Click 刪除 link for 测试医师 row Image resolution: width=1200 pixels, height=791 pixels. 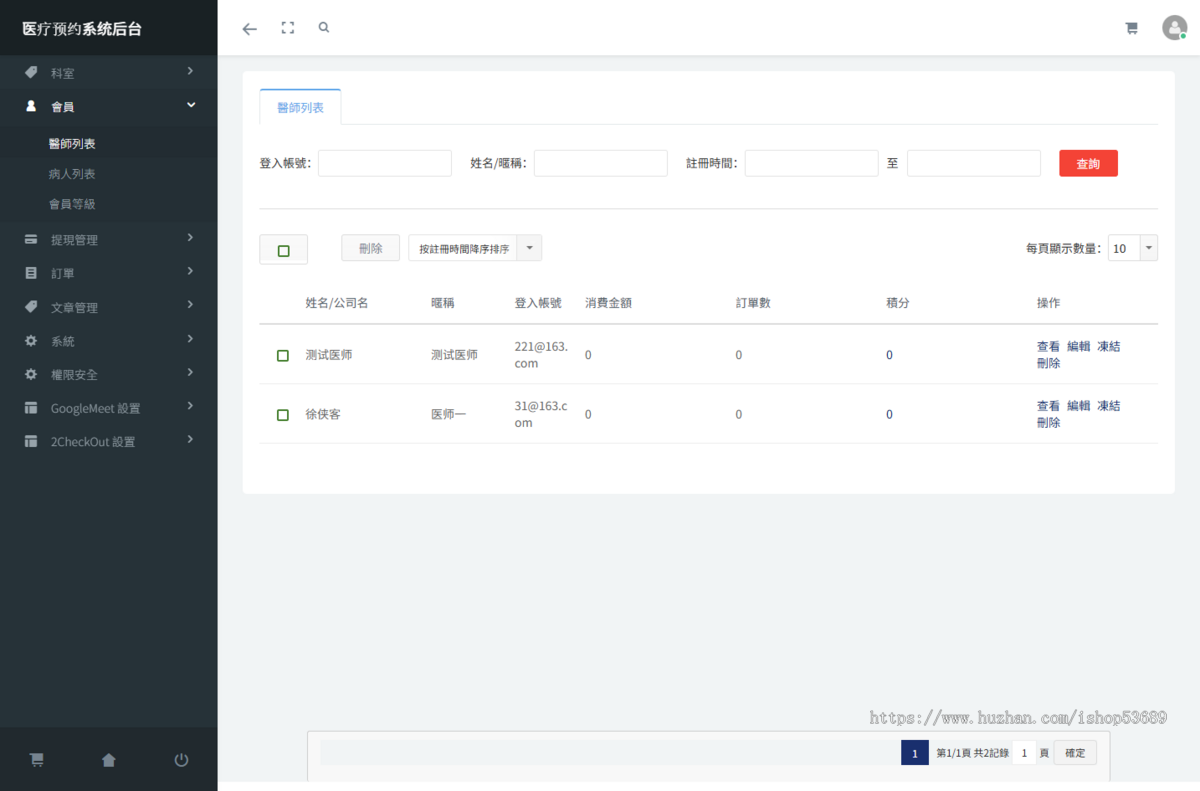click(x=1048, y=364)
